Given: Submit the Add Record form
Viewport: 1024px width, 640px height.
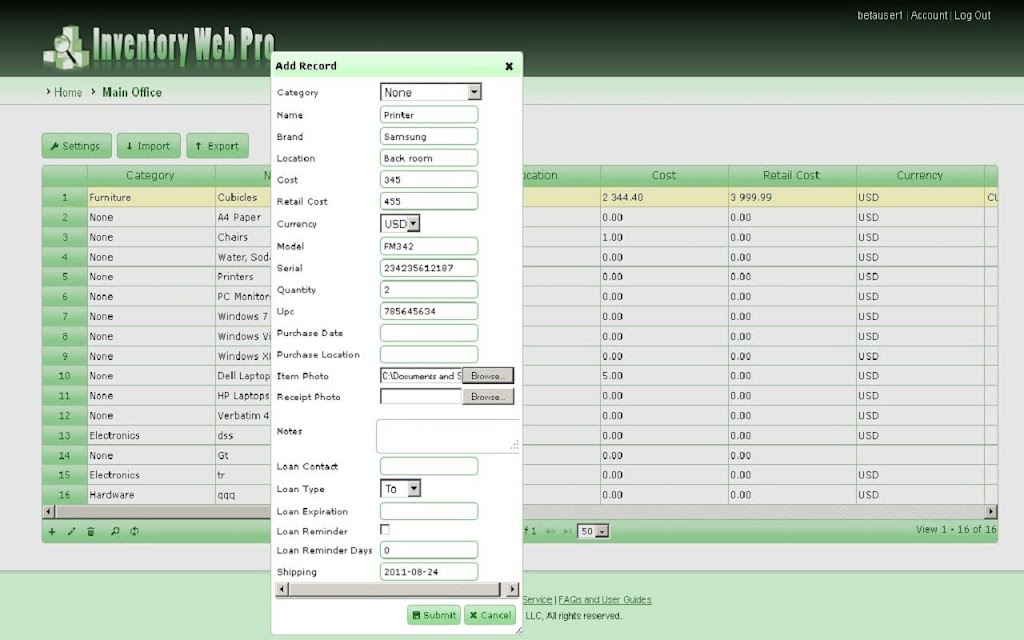Looking at the screenshot, I should [434, 615].
